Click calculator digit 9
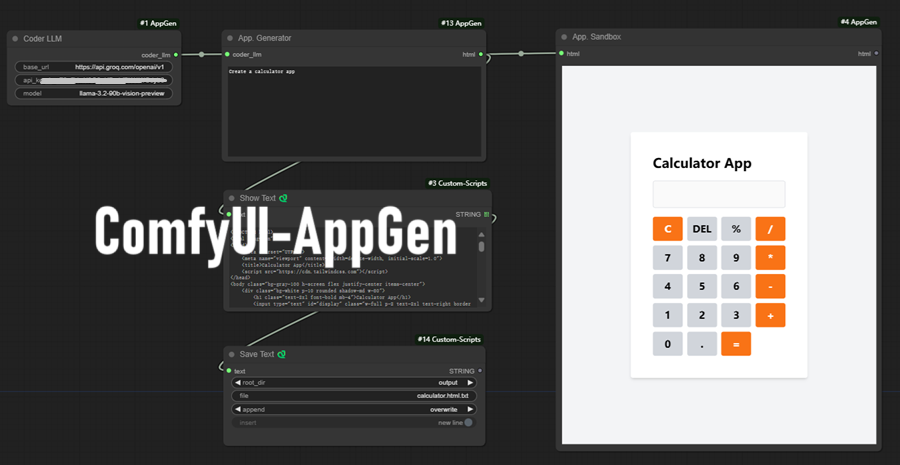Screen dimensions: 900x465 736,258
